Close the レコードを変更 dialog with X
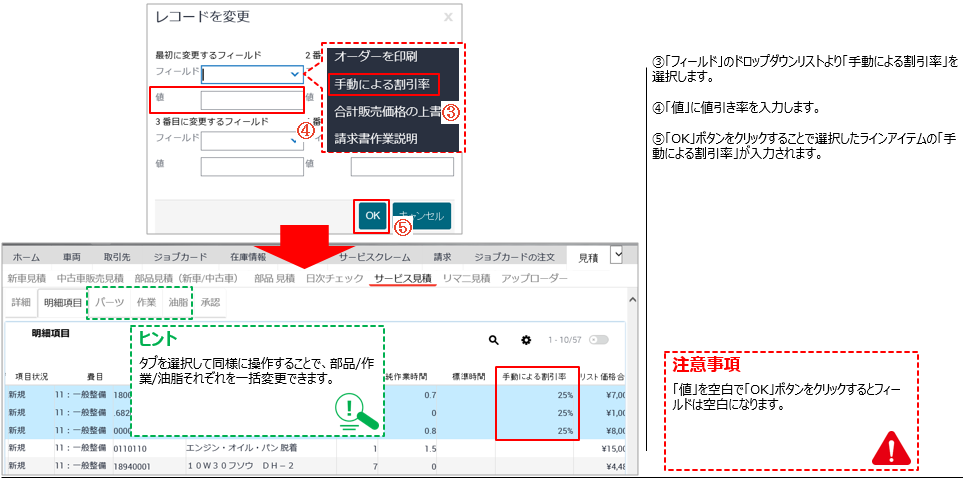The height and width of the screenshot is (478, 963). (448, 17)
